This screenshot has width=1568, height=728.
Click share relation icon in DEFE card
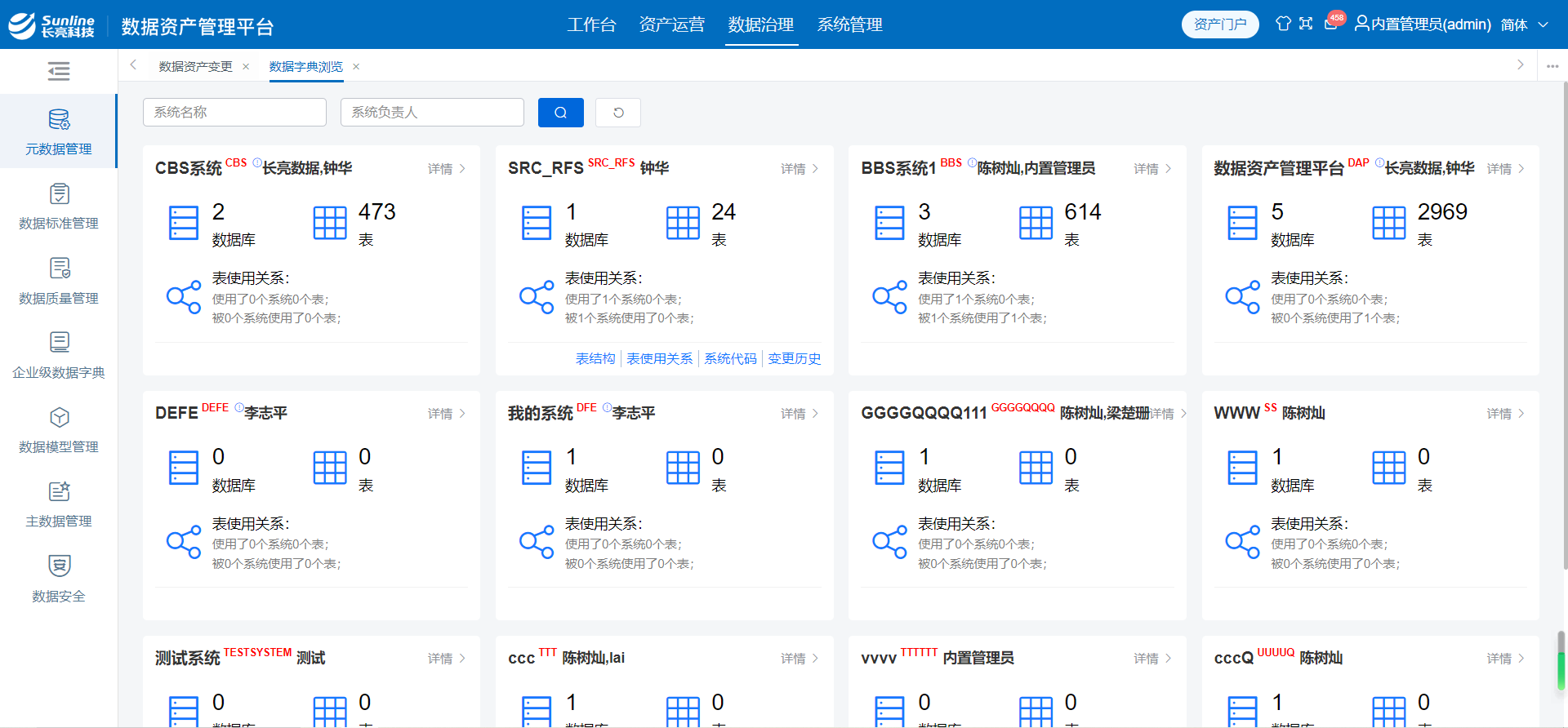point(184,542)
